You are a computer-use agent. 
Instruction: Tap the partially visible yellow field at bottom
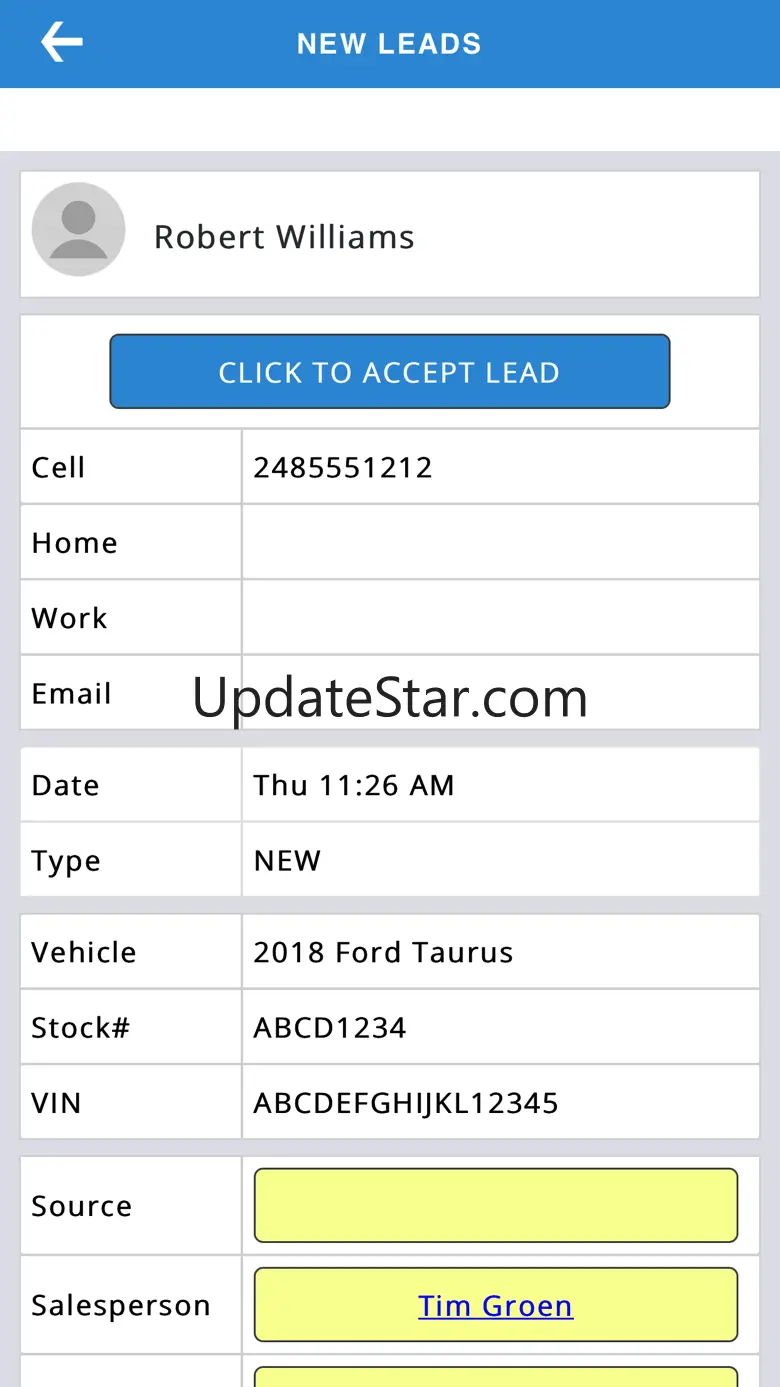(496, 1376)
